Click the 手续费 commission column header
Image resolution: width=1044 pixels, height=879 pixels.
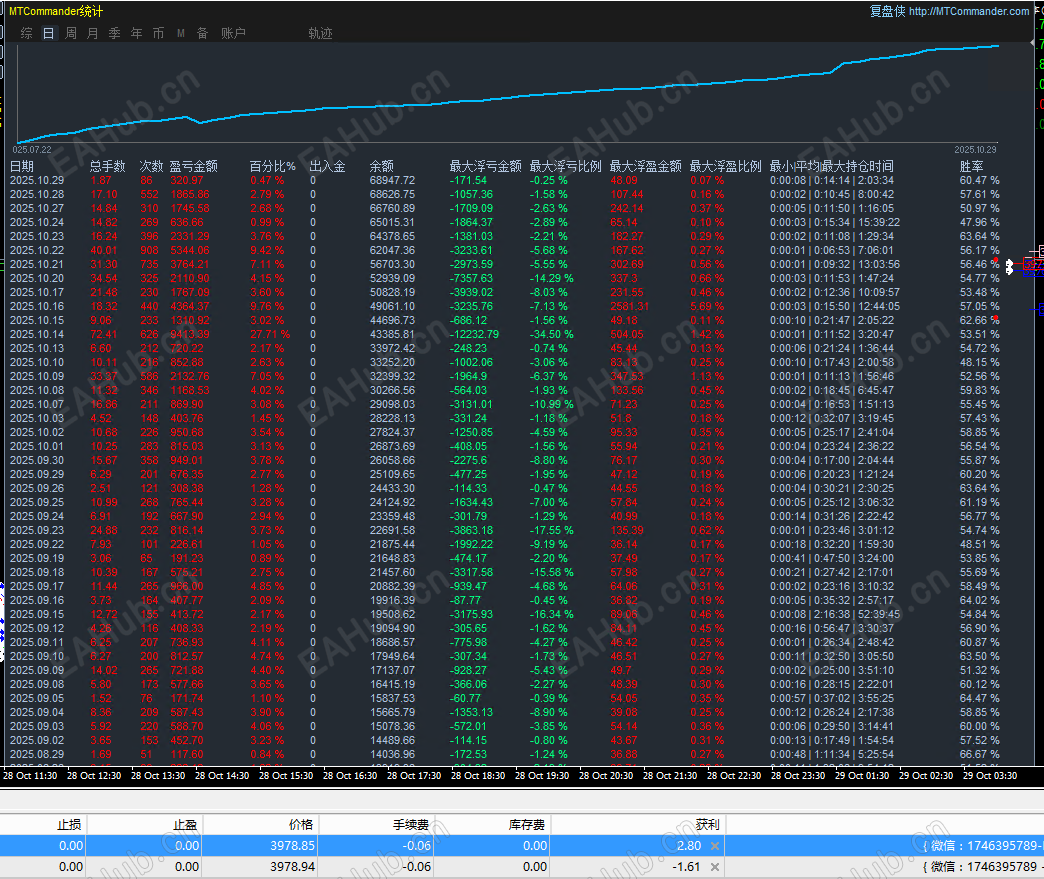411,824
